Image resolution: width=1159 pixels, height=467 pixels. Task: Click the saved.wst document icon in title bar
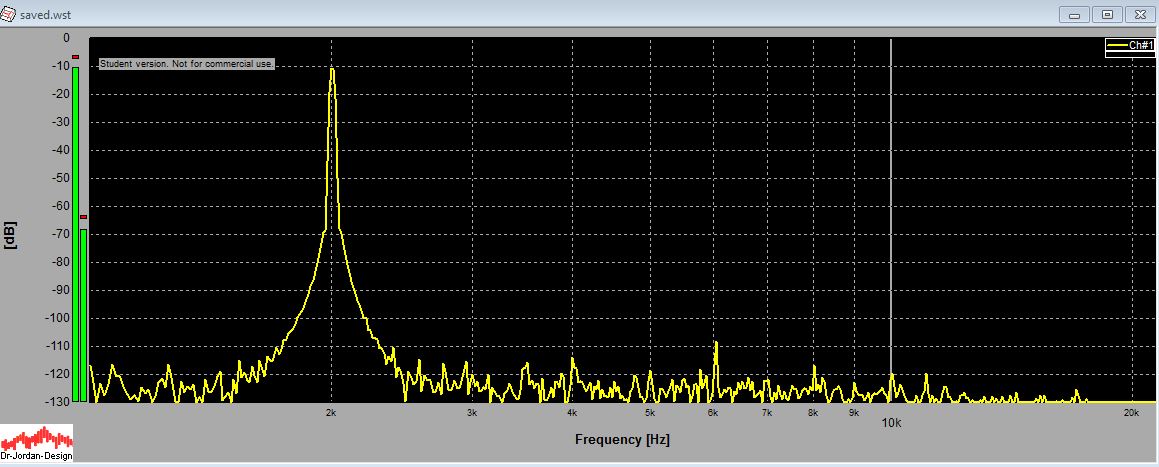coord(8,14)
